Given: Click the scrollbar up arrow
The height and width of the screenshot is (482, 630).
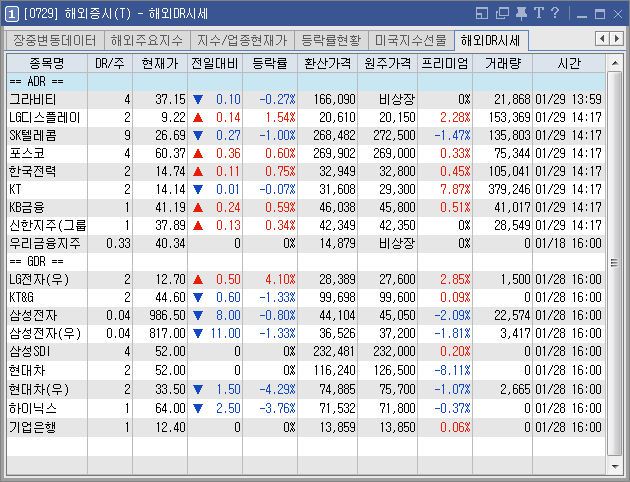Looking at the screenshot, I should coord(615,63).
